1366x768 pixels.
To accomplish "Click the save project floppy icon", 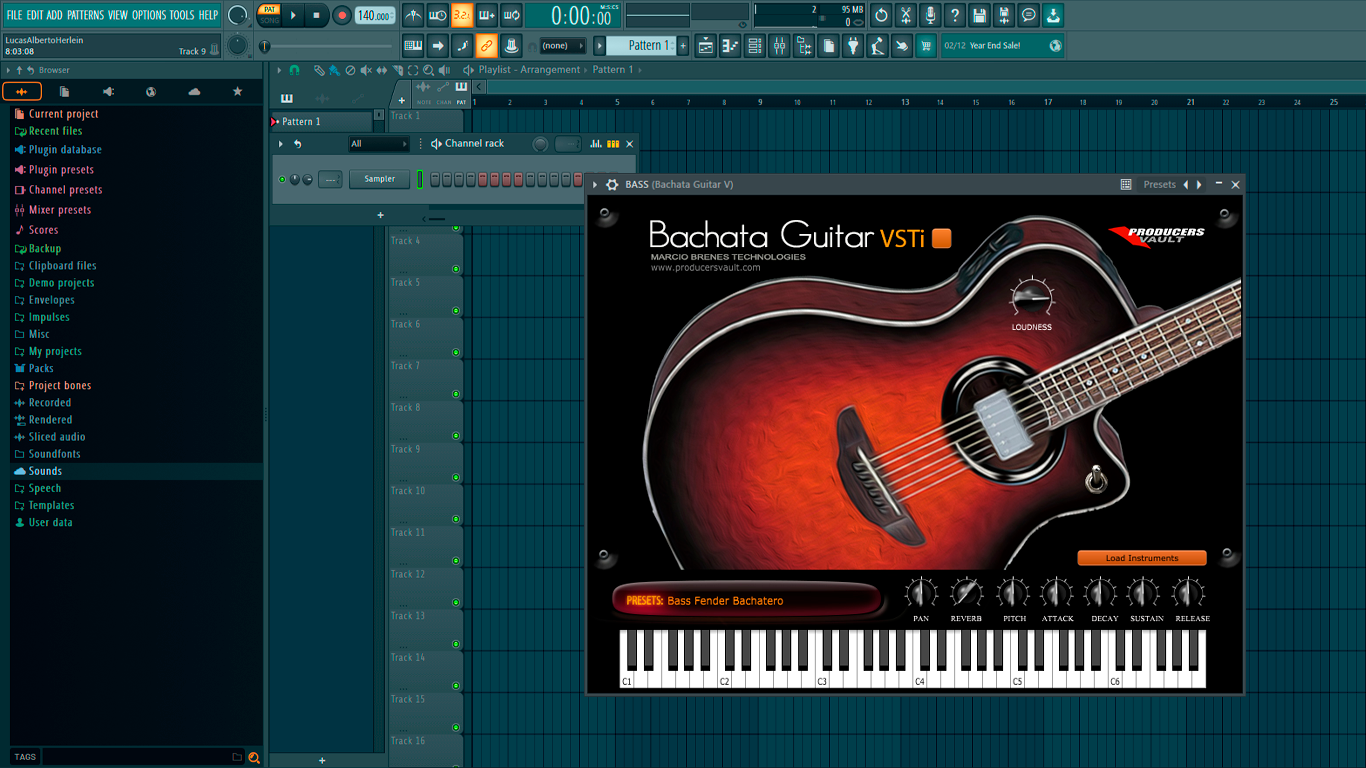I will [x=979, y=15].
